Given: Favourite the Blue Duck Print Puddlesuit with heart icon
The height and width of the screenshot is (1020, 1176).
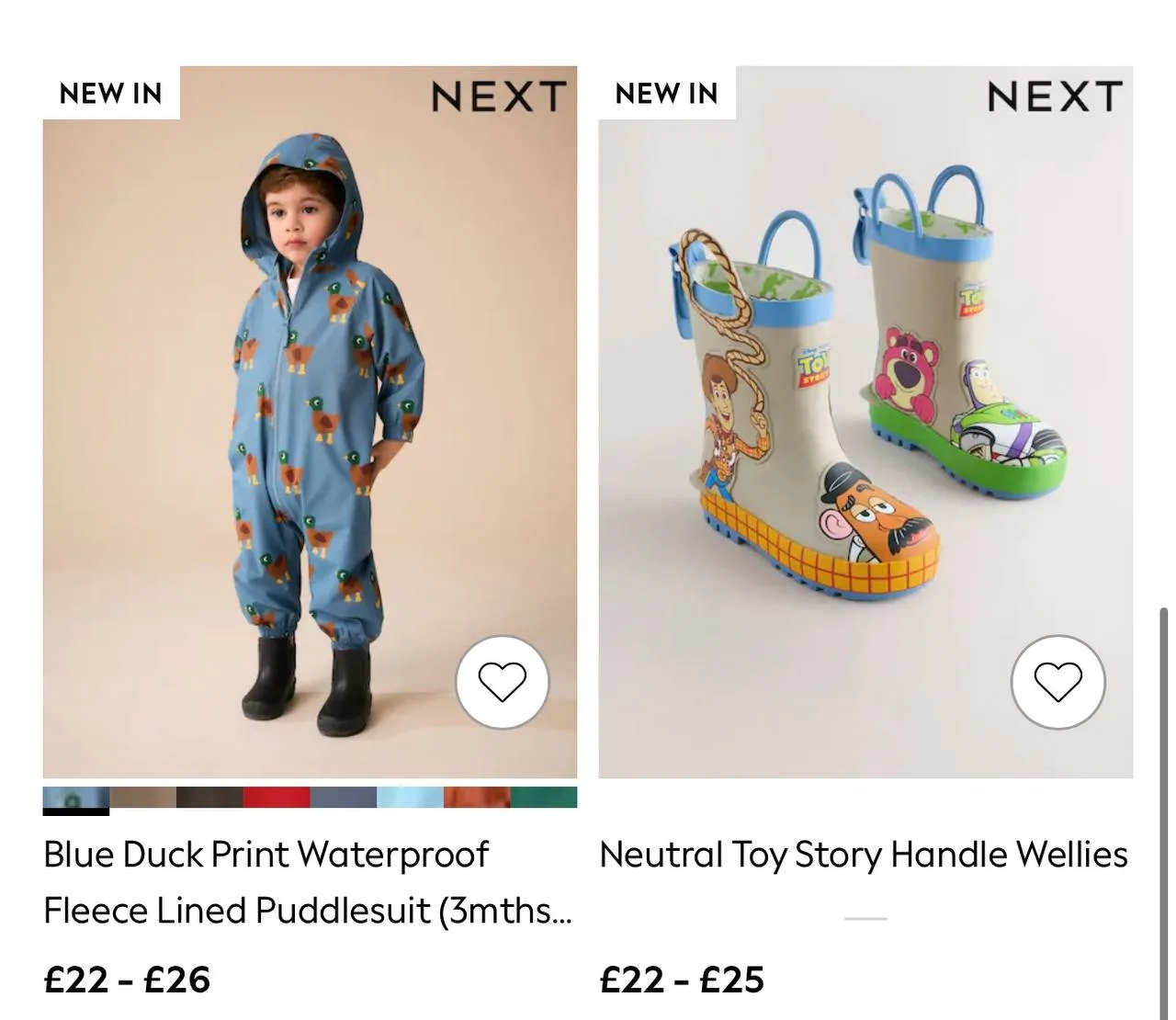Looking at the screenshot, I should pos(503,682).
